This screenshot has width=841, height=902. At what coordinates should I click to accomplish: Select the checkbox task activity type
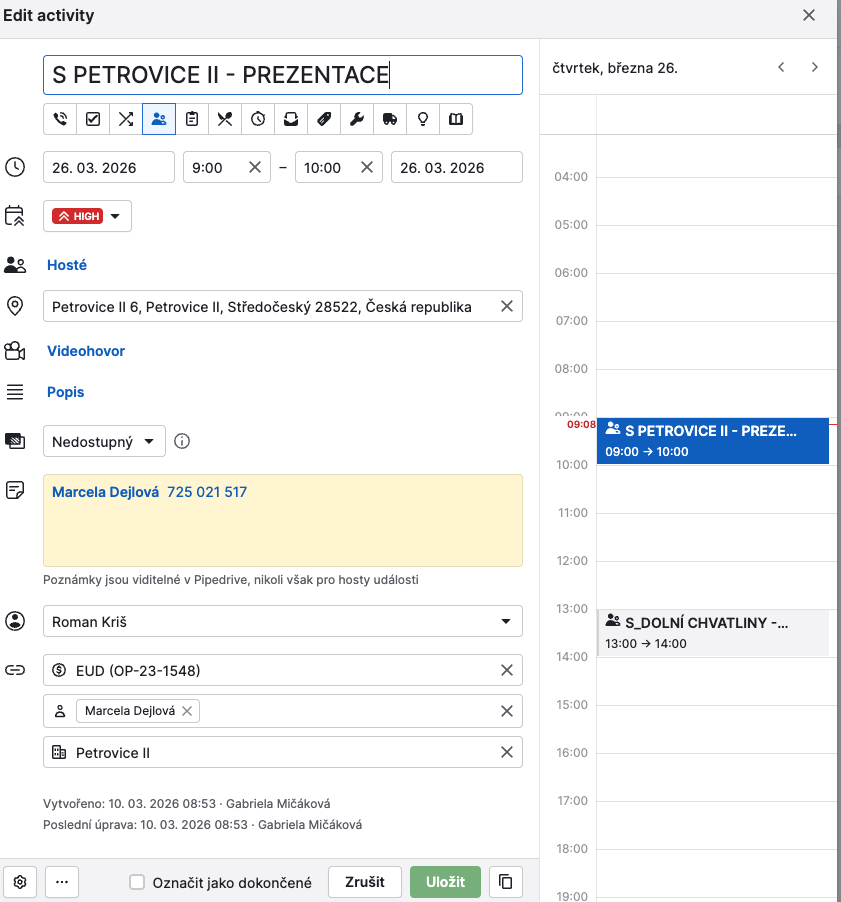click(93, 119)
